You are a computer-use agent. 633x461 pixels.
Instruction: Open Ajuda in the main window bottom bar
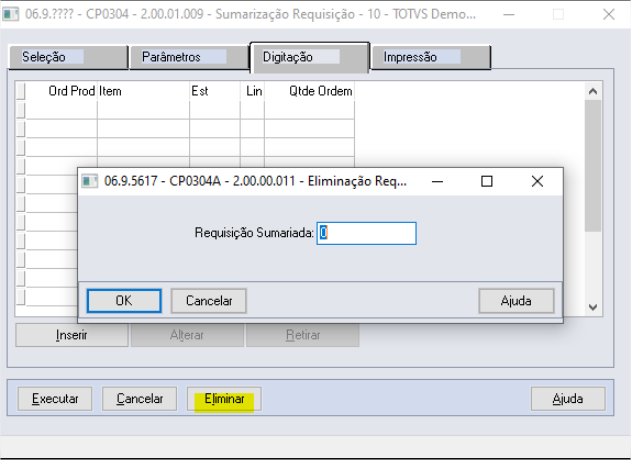[x=568, y=399]
